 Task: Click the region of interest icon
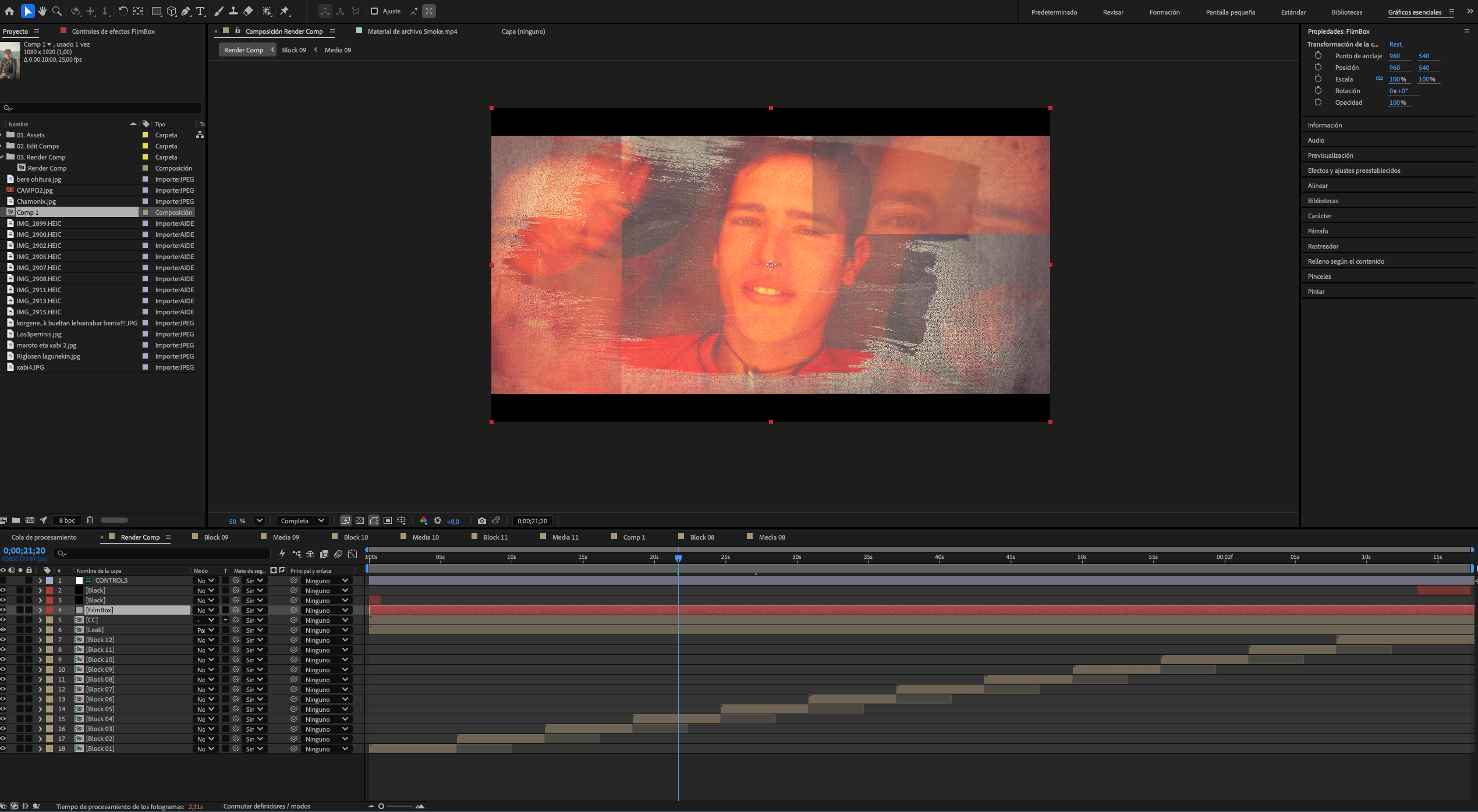(x=388, y=521)
